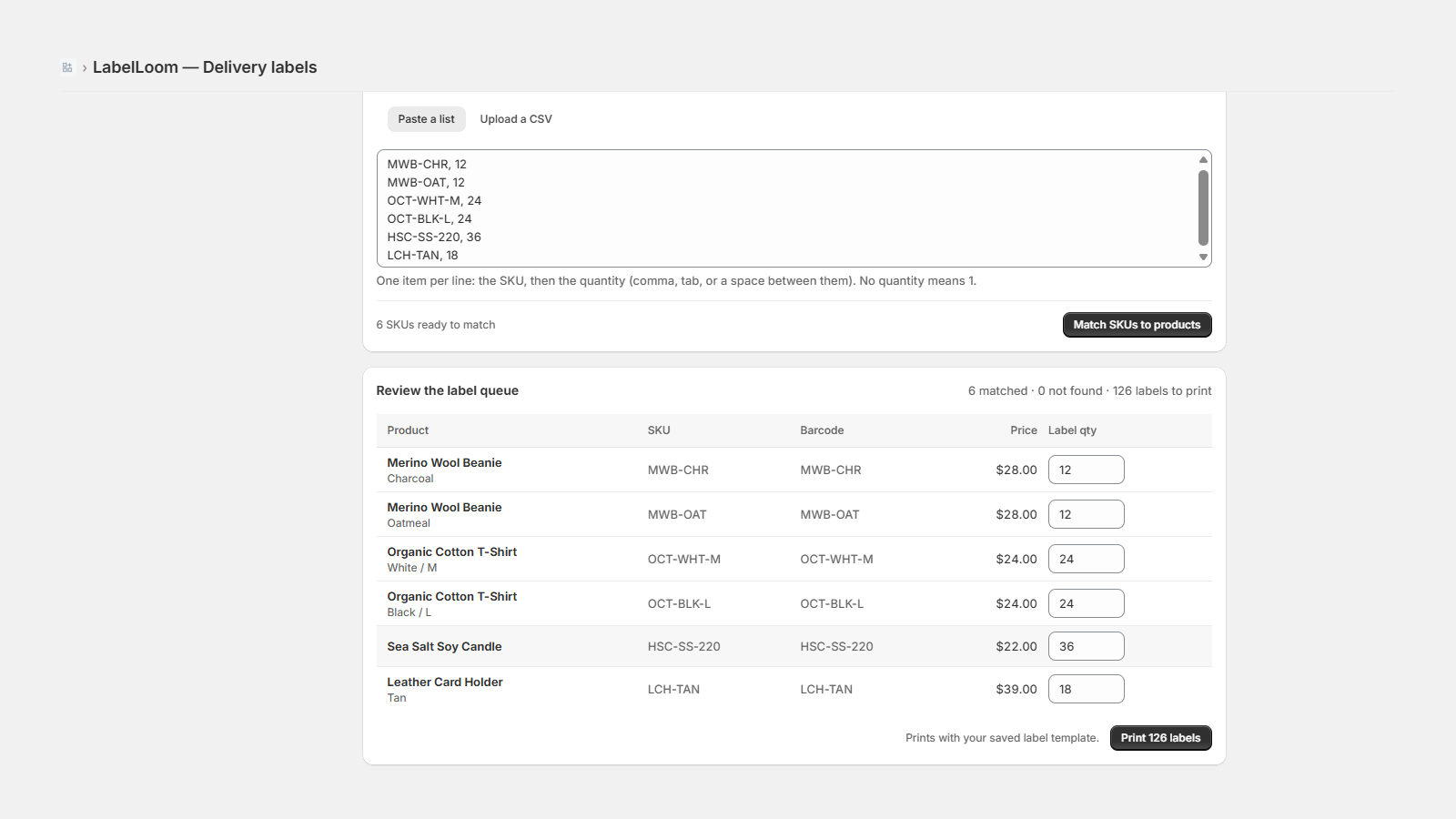Click the Sea Salt Soy Candle name

tap(444, 646)
